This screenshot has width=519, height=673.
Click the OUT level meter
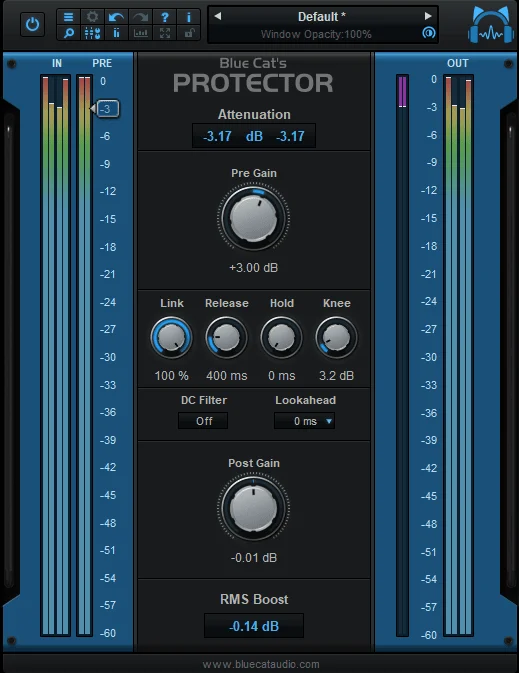point(458,355)
